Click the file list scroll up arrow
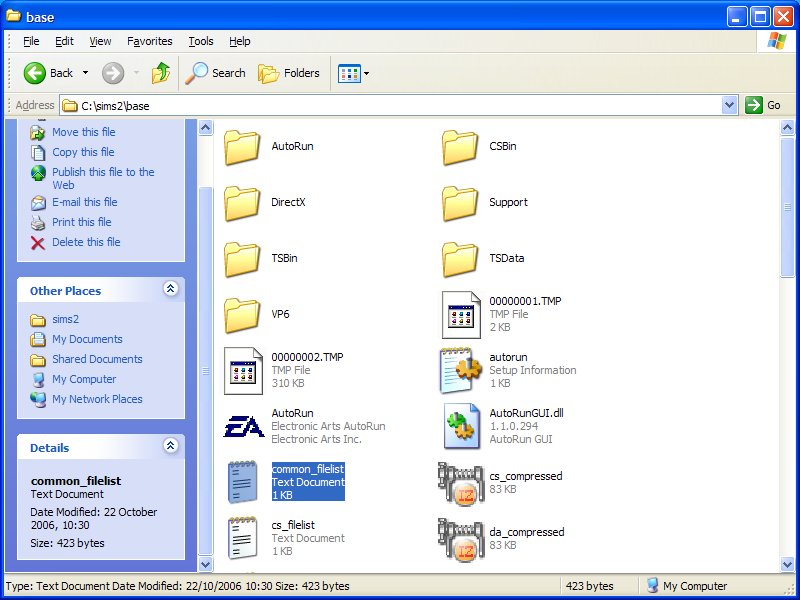Screen dimensions: 800x600 coord(787,127)
